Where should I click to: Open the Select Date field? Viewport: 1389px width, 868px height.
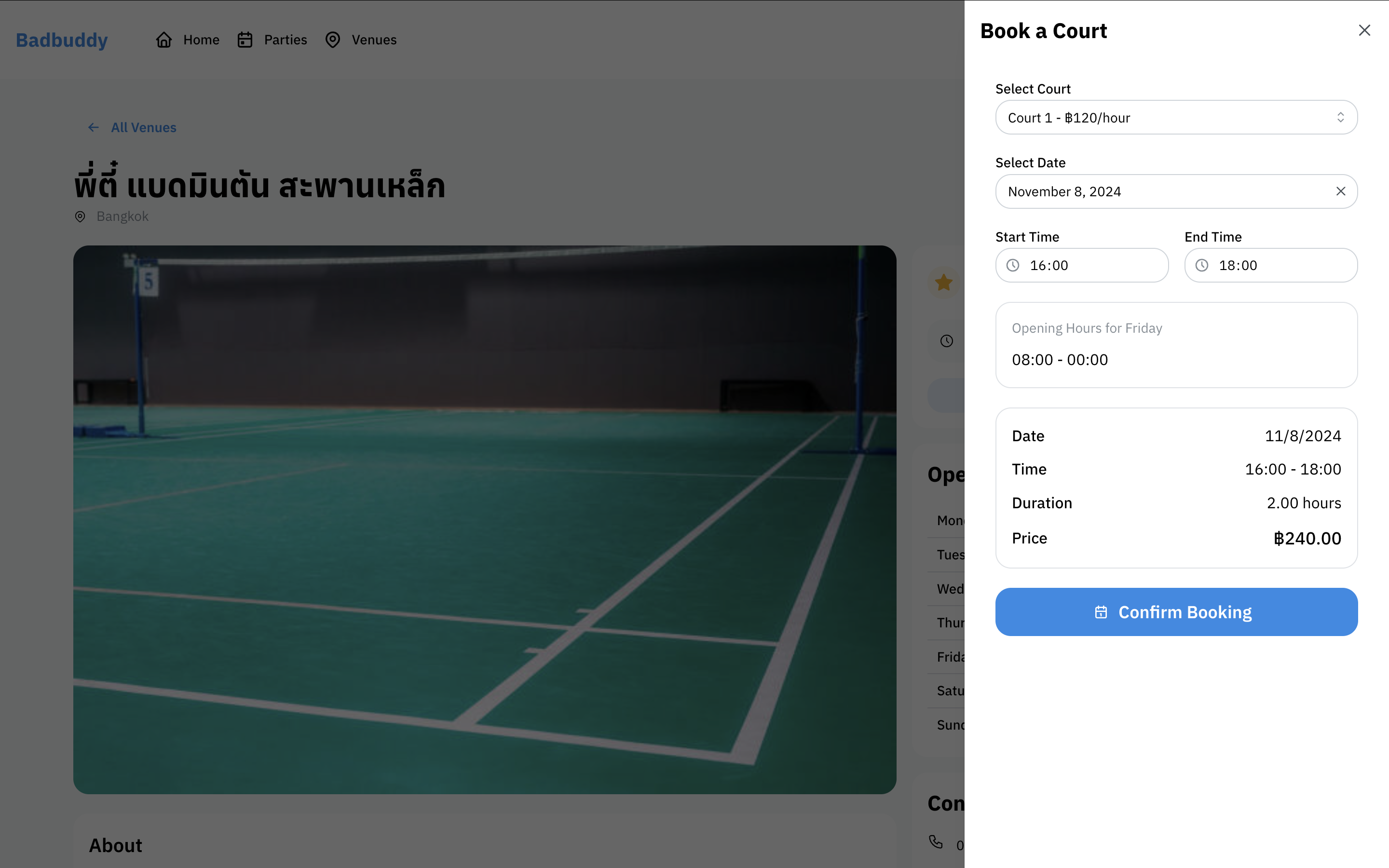pos(1176,191)
